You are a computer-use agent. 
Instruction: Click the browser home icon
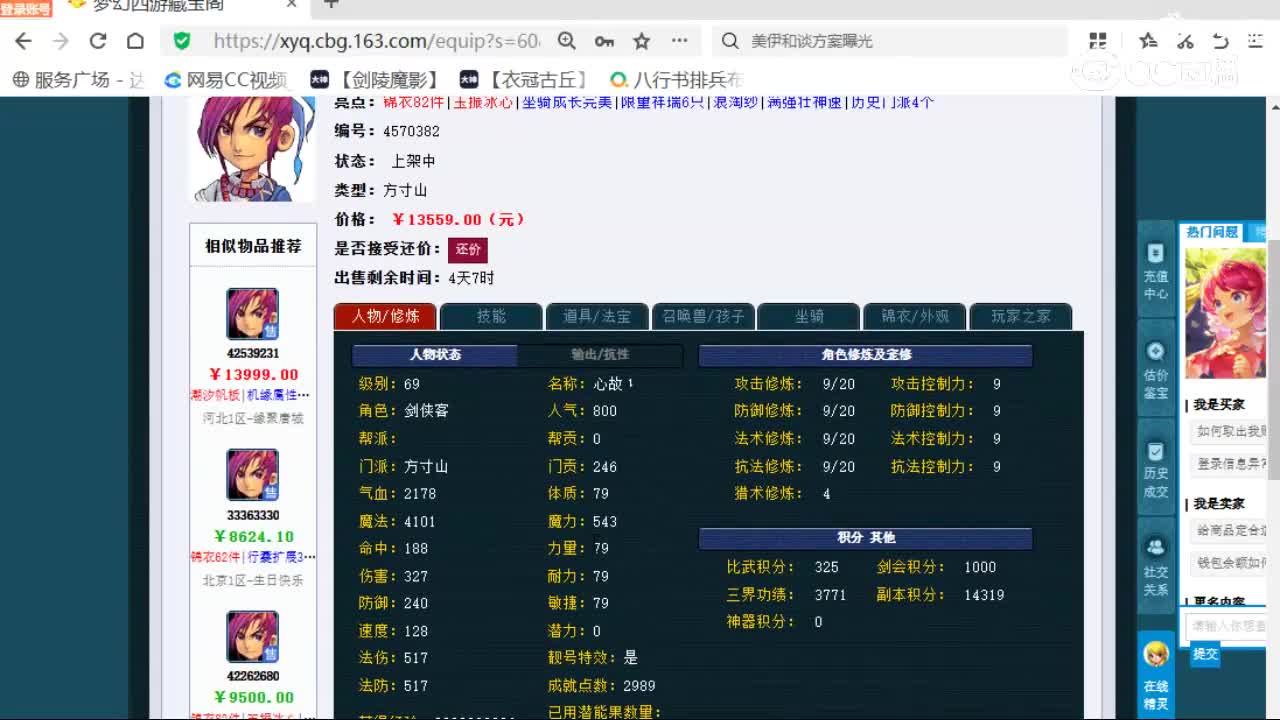tap(135, 40)
